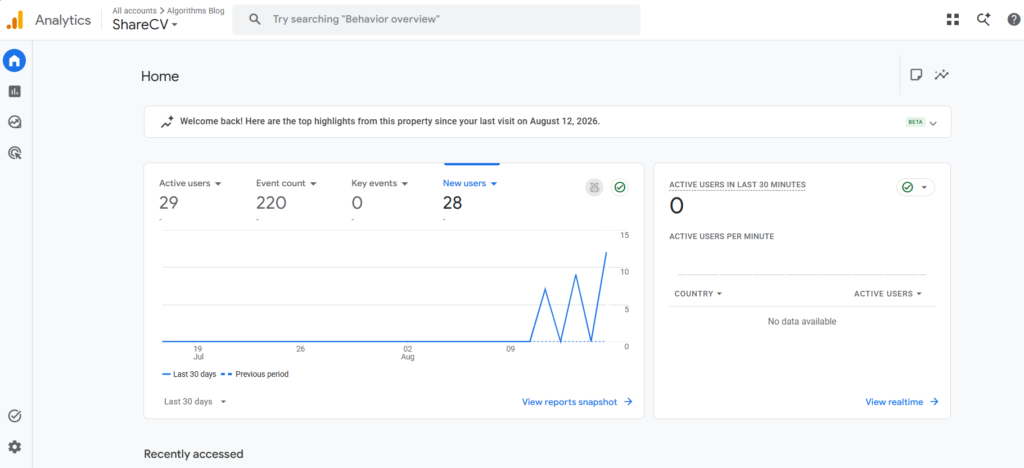Open the search sparkle insights icon
The width and height of the screenshot is (1024, 468).
tap(984, 20)
